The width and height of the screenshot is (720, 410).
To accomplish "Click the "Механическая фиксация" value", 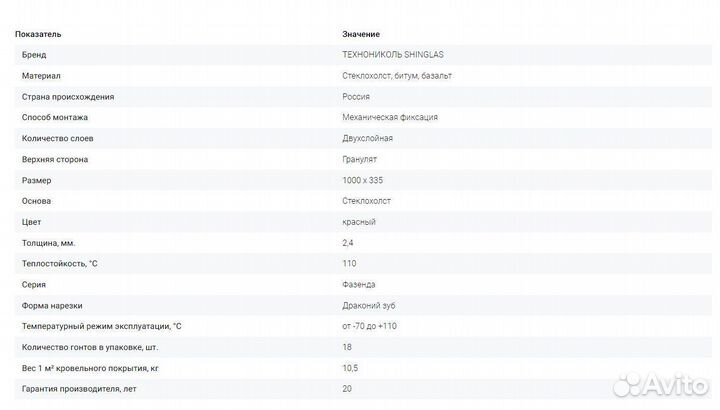I will [x=389, y=117].
